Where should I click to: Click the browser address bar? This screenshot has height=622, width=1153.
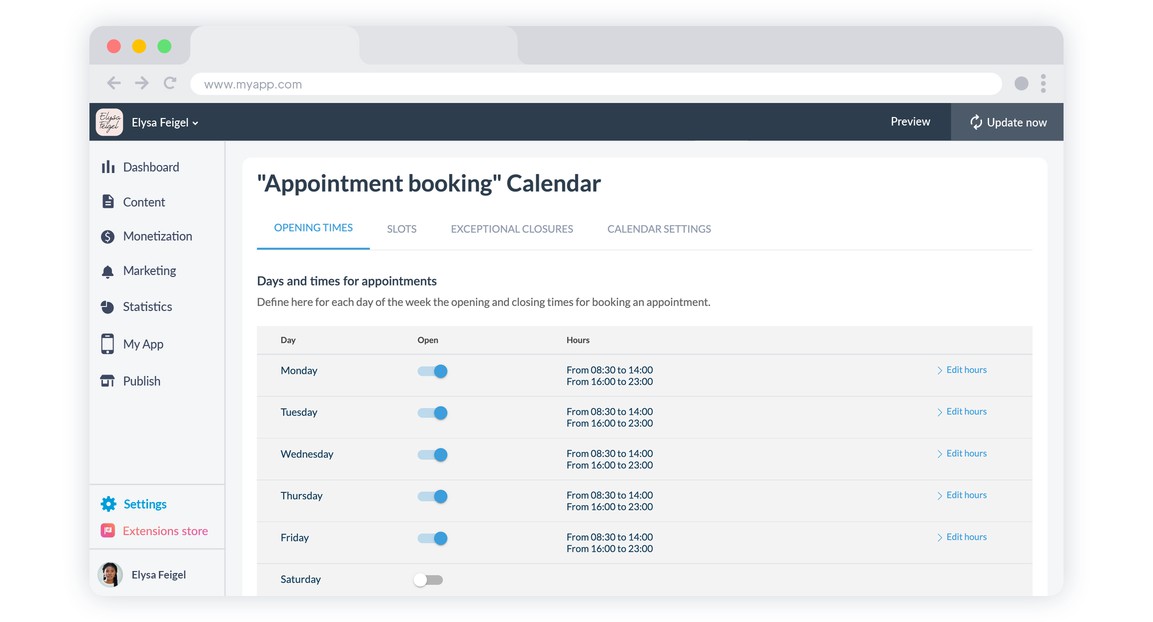pyautogui.click(x=595, y=85)
